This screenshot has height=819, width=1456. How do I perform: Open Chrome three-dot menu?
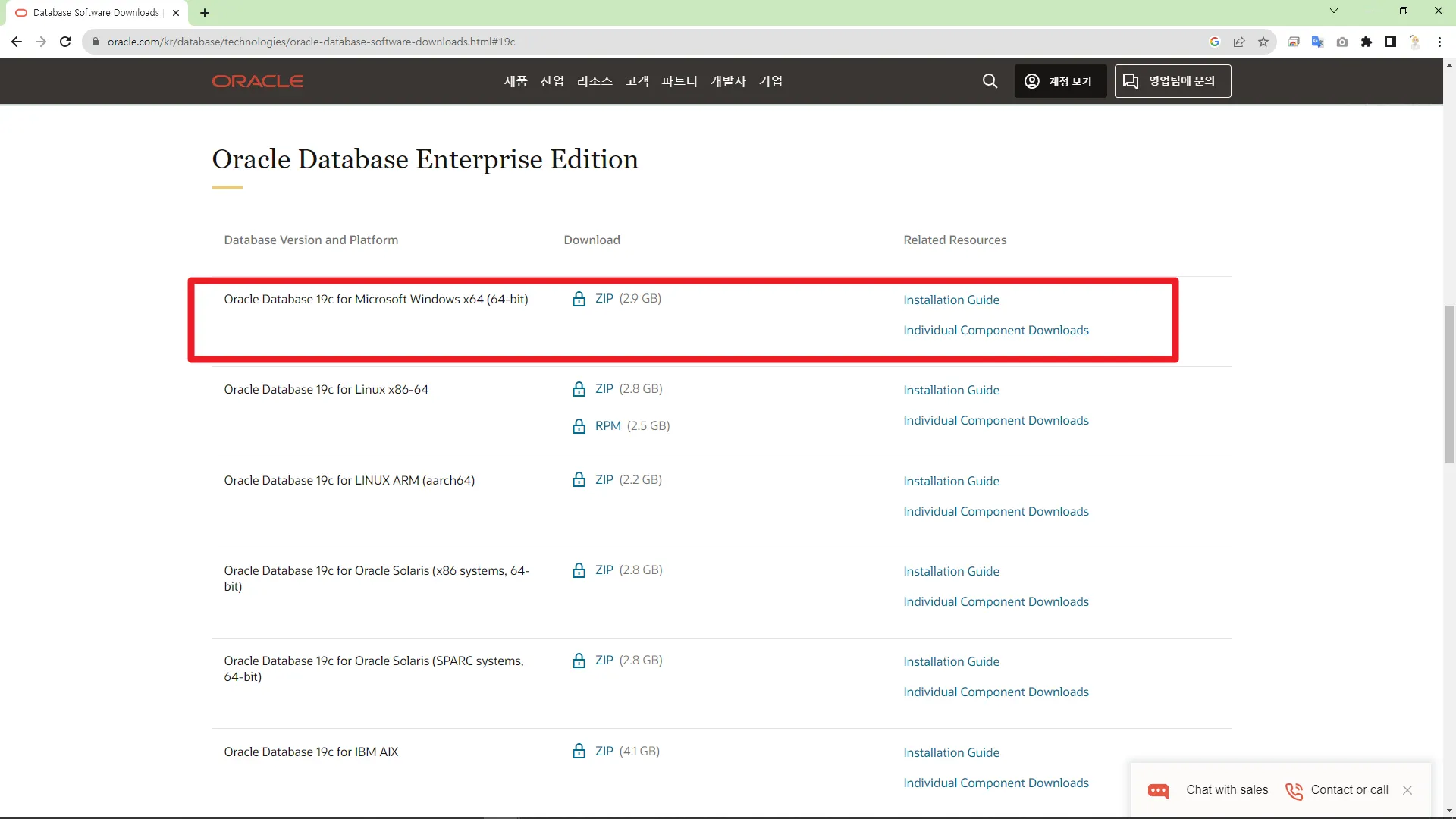(1439, 42)
